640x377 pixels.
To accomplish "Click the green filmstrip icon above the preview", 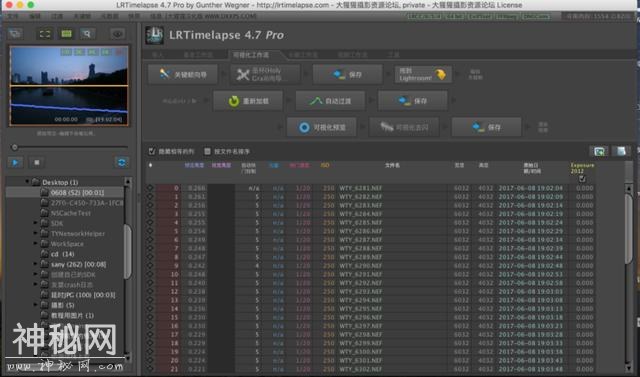I will (66, 34).
